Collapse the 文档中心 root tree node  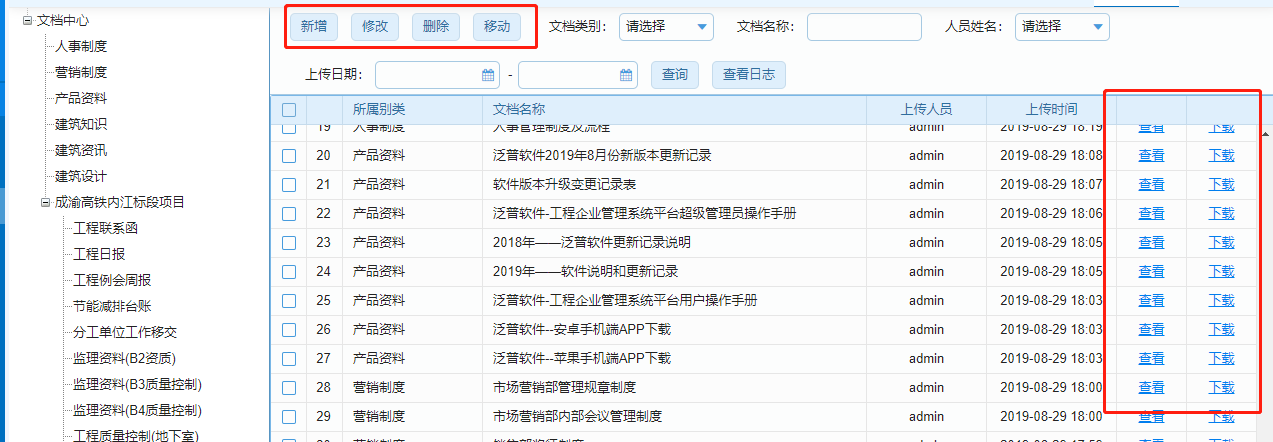click(28, 20)
